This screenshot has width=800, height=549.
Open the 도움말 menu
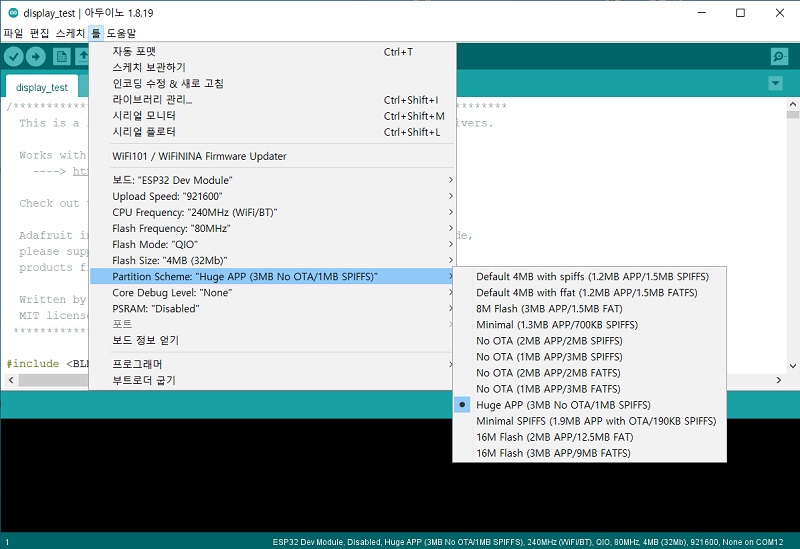click(121, 33)
